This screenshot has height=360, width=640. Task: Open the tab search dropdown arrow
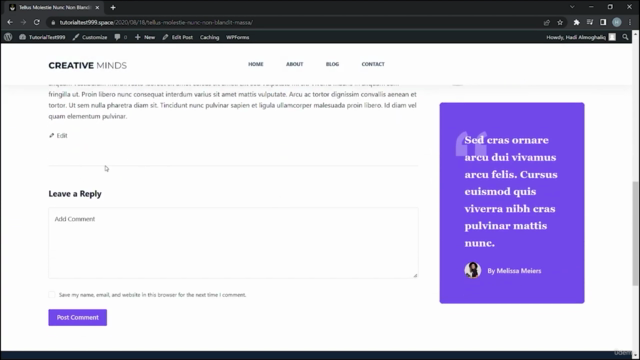pyautogui.click(x=572, y=7)
